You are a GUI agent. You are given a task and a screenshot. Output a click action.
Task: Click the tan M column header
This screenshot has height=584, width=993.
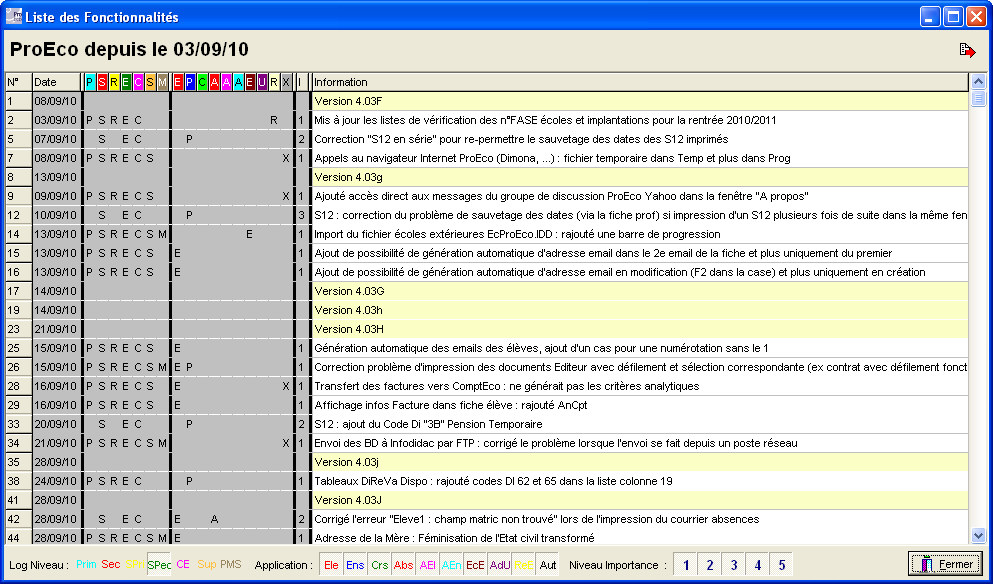pyautogui.click(x=163, y=82)
